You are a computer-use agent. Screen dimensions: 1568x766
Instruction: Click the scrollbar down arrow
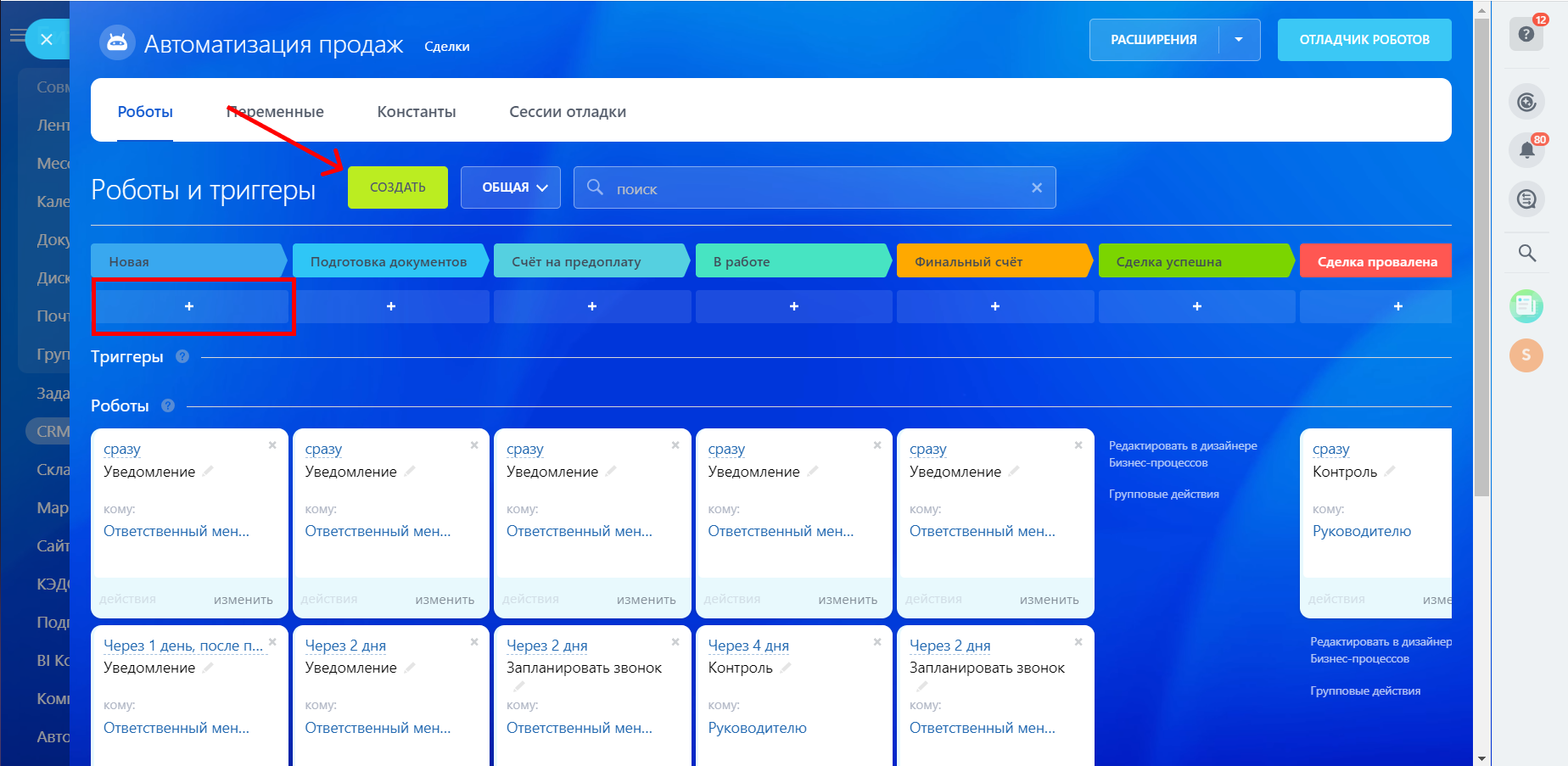[1481, 758]
